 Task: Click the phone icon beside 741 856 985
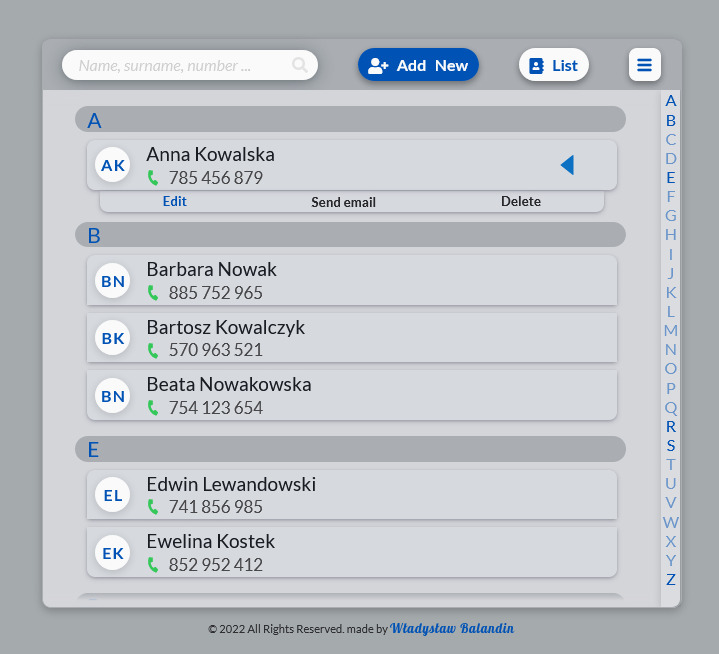(153, 507)
